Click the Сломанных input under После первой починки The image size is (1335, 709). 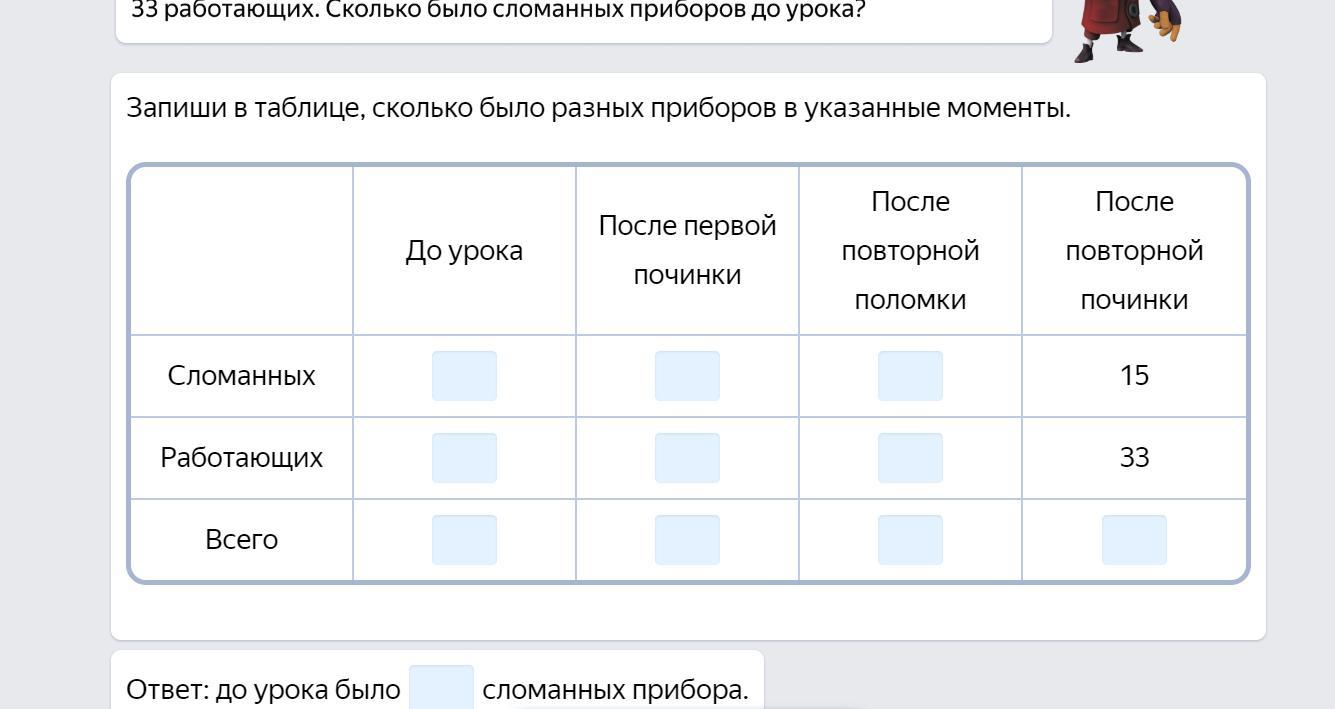pos(687,376)
